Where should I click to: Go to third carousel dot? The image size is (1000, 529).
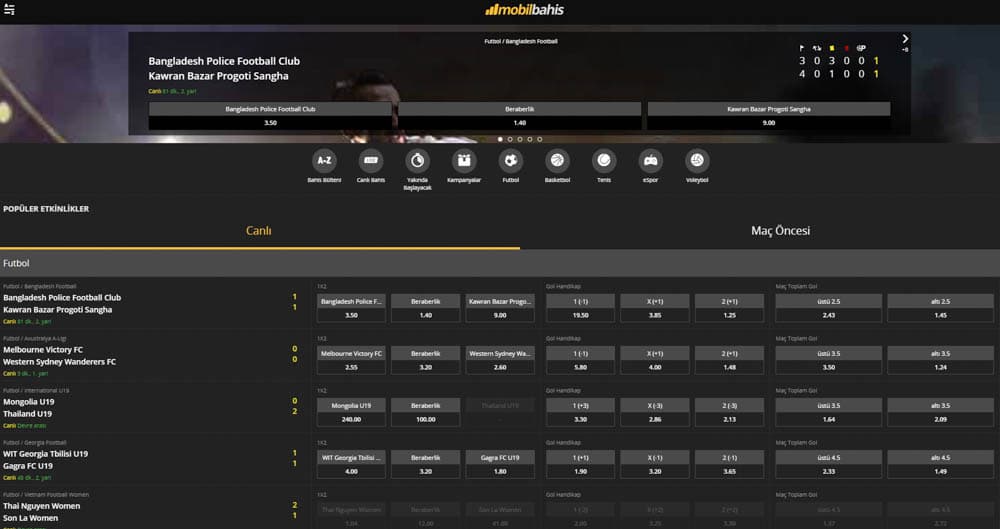[x=520, y=139]
